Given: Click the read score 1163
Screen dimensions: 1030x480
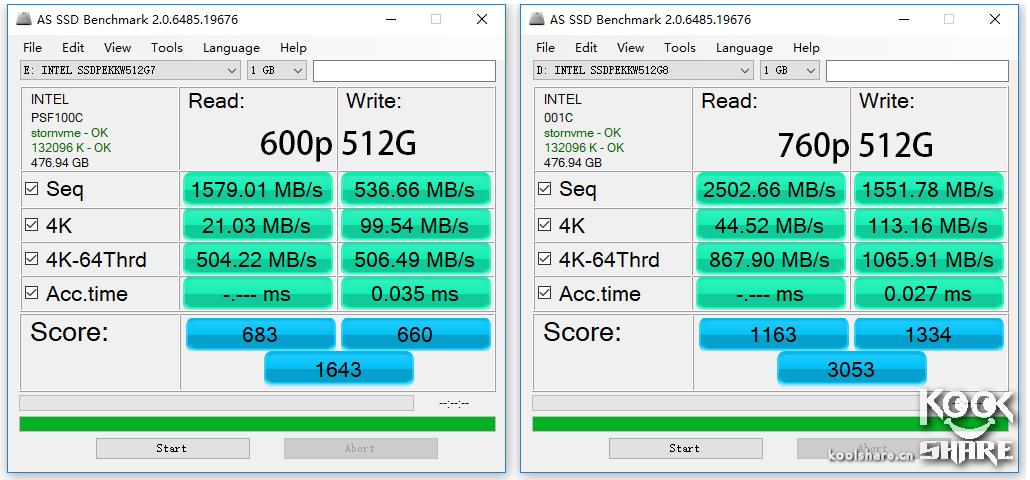Looking at the screenshot, I should point(773,334).
